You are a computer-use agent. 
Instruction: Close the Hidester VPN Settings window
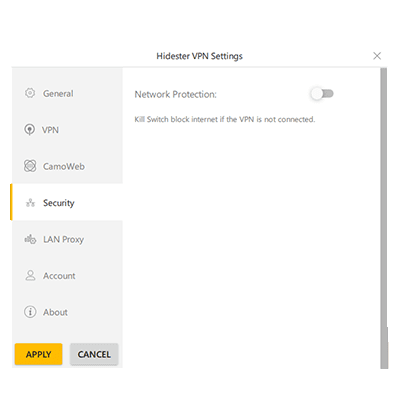pyautogui.click(x=377, y=56)
